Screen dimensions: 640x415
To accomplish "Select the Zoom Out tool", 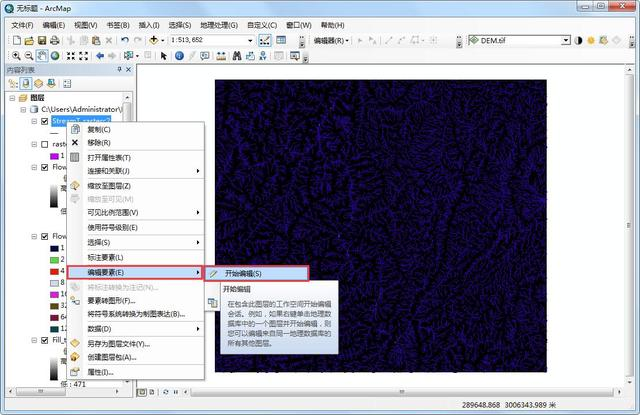I will tap(29, 55).
